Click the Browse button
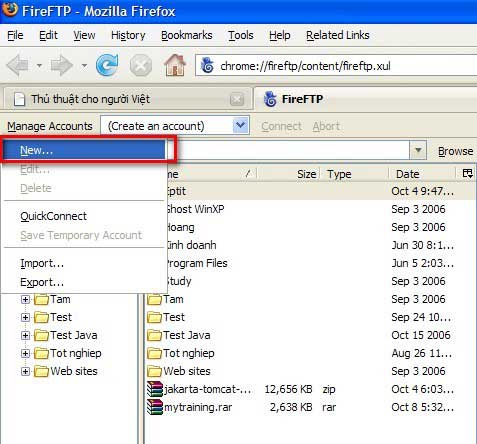 click(x=455, y=151)
